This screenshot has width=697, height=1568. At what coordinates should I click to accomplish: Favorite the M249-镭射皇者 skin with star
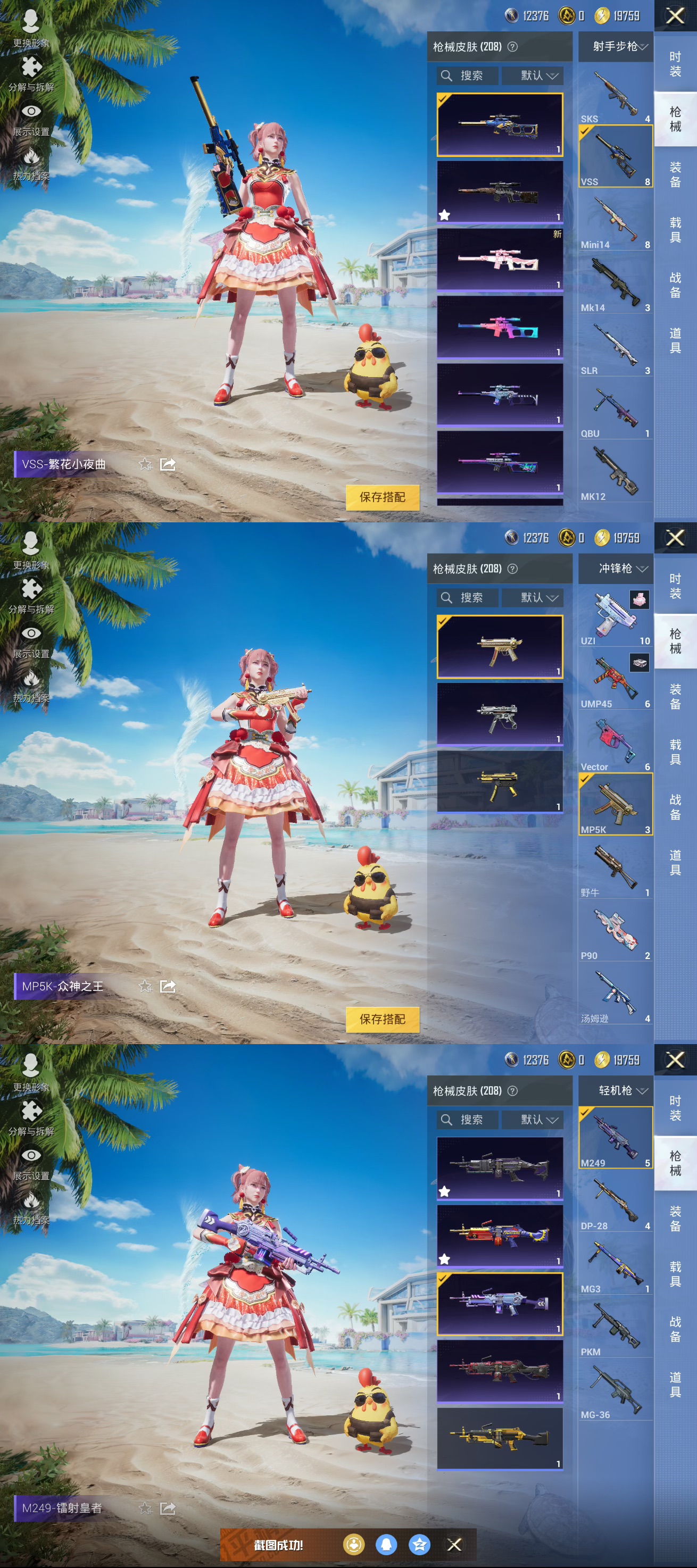pyautogui.click(x=145, y=1508)
